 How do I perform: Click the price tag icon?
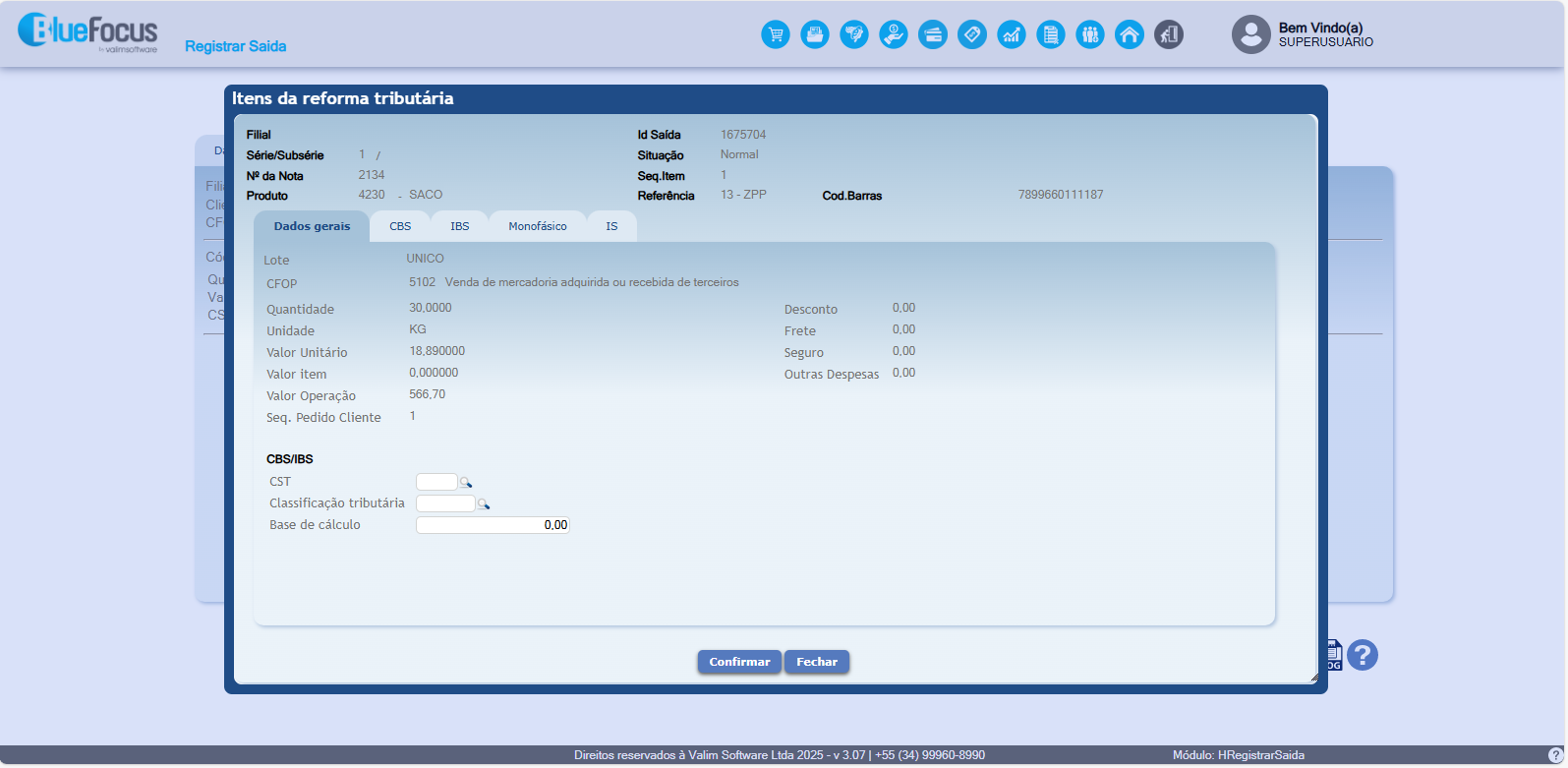click(972, 34)
